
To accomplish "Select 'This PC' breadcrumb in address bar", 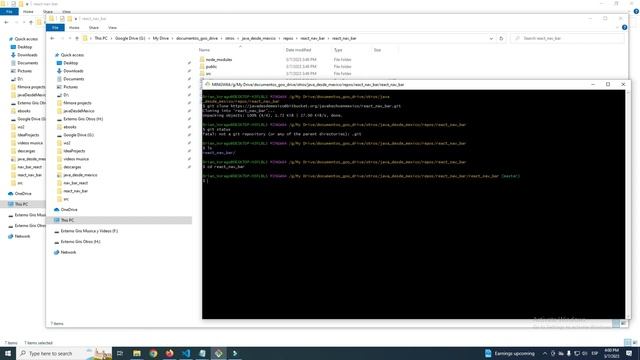I will [101, 38].
